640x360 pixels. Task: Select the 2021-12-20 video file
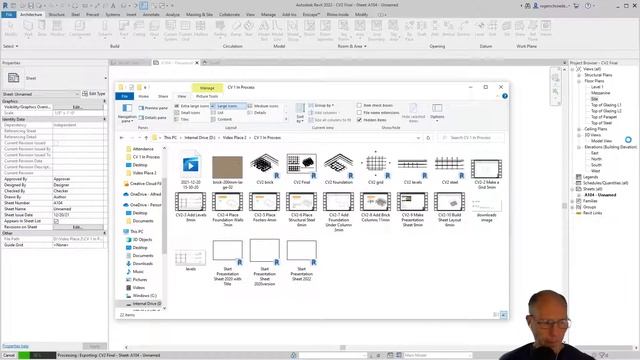[x=191, y=171]
